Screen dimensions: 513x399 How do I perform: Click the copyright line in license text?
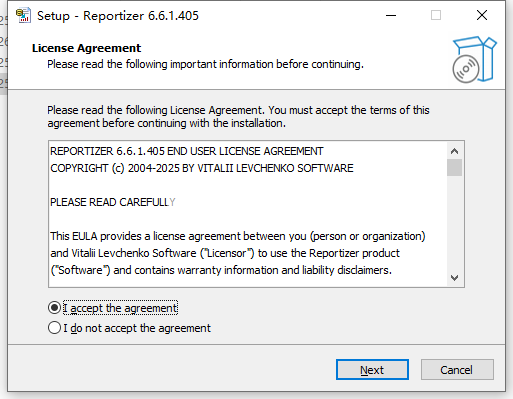click(x=202, y=168)
